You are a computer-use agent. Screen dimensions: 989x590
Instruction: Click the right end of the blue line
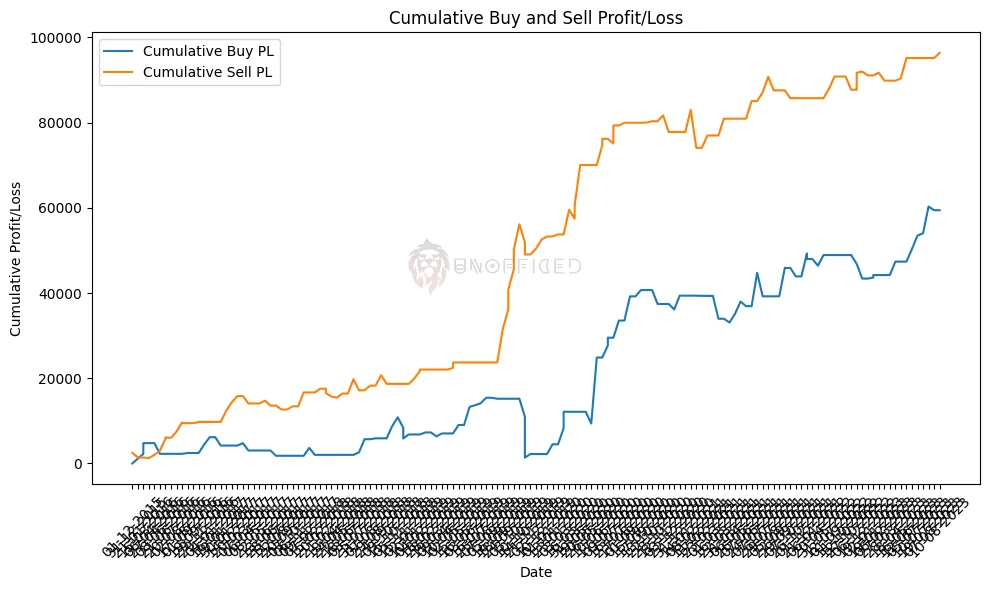[x=939, y=210]
